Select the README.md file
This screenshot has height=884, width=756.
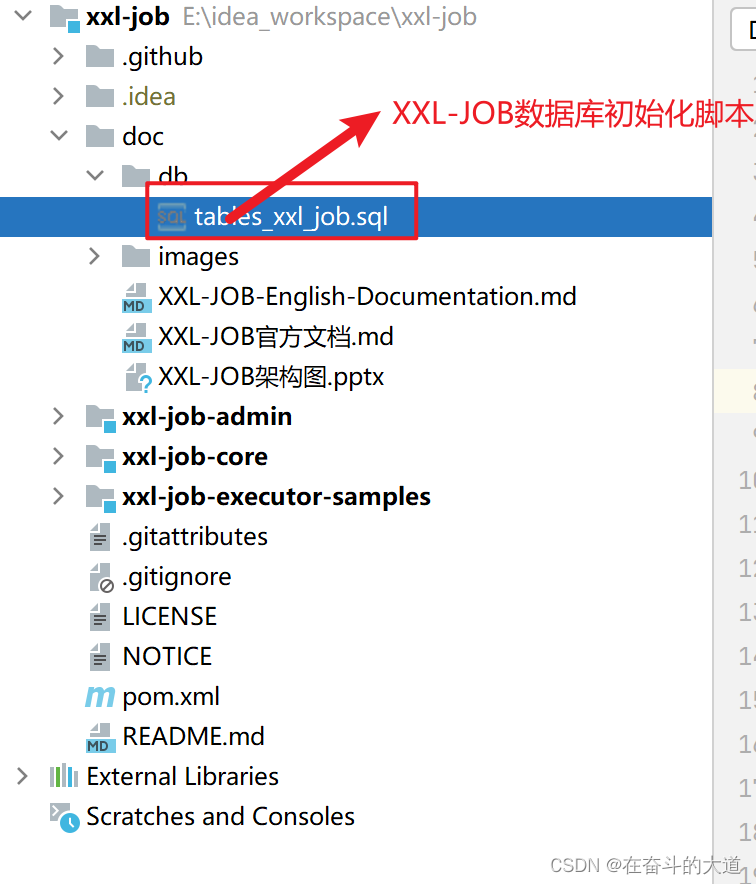pos(193,737)
